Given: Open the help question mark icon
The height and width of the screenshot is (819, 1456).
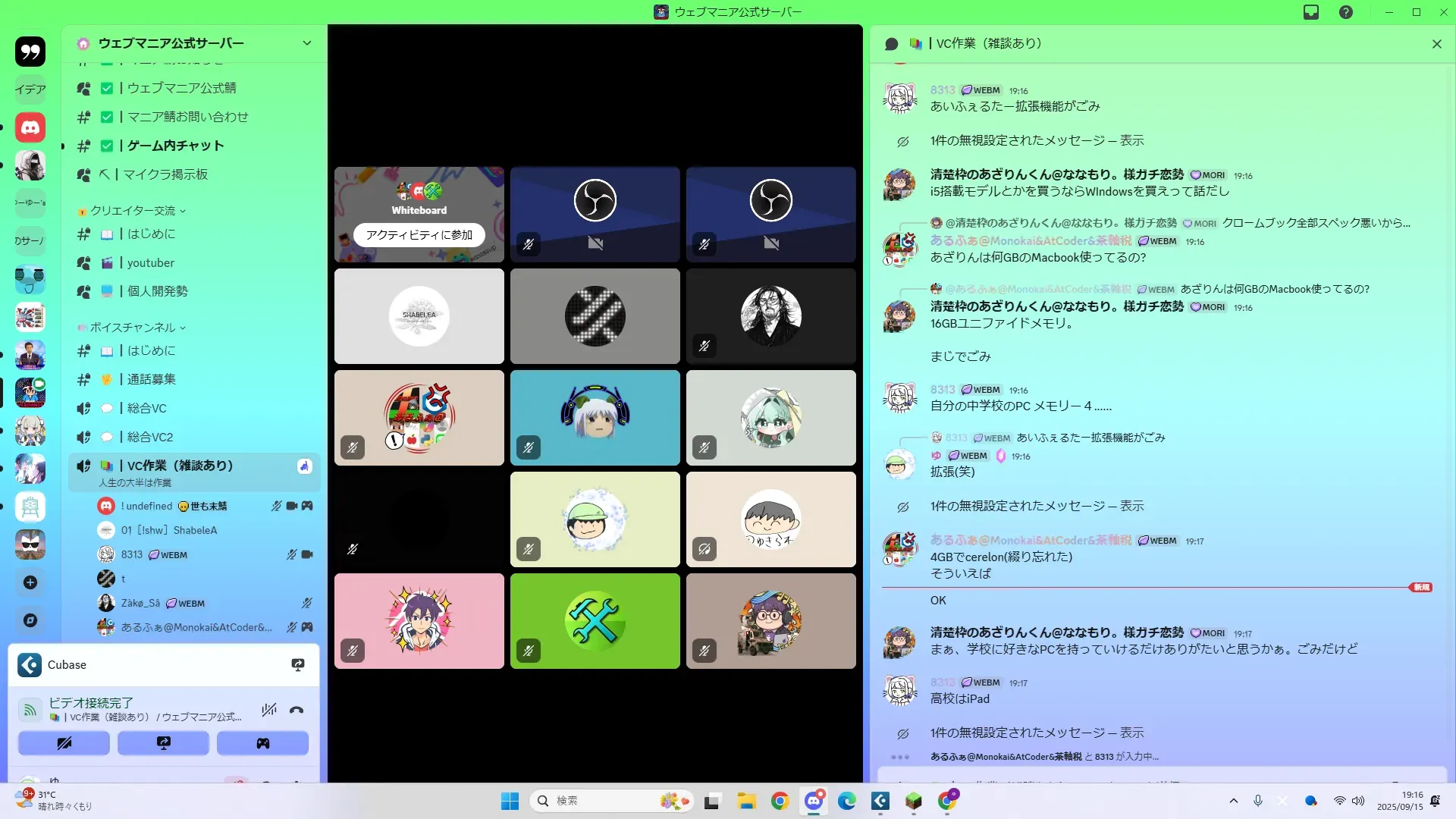Looking at the screenshot, I should 1346,12.
